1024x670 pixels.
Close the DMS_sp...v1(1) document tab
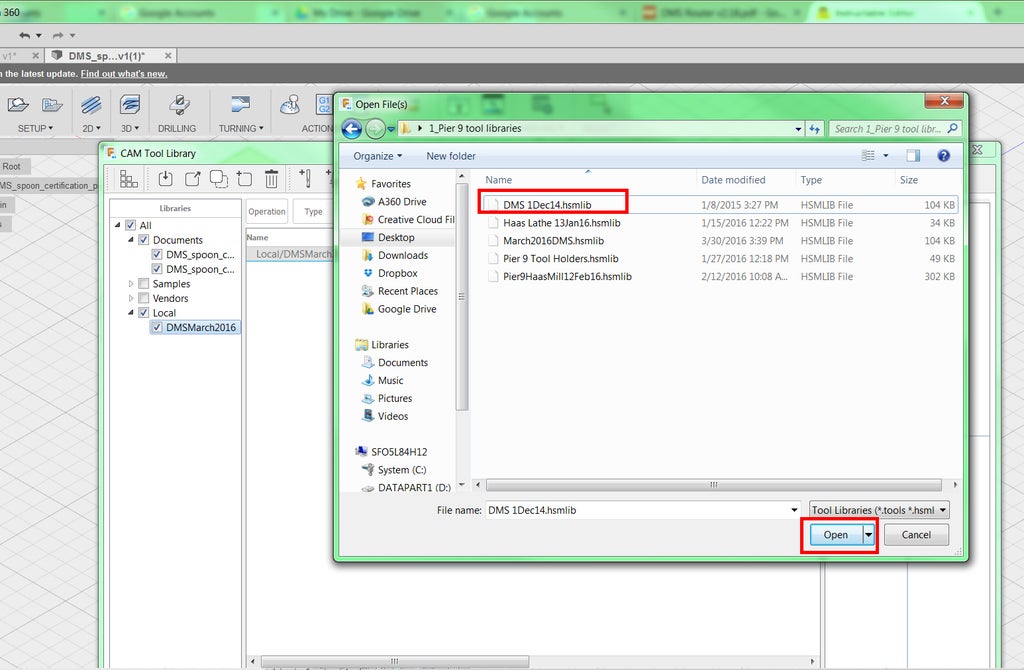coord(168,56)
